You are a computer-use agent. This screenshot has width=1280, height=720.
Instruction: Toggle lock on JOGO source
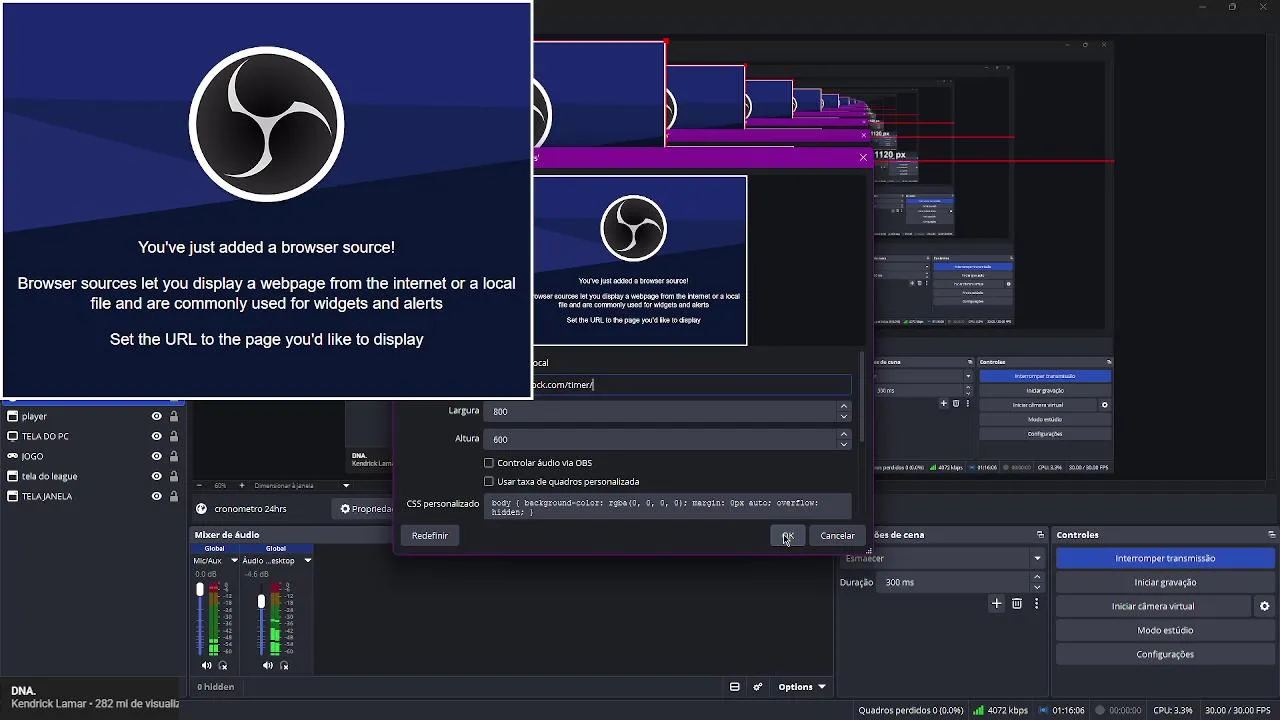(174, 456)
